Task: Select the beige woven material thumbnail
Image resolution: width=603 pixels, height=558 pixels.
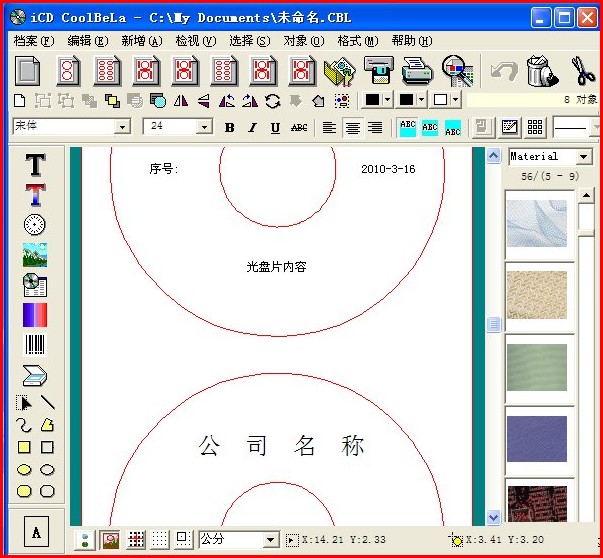Action: point(537,295)
